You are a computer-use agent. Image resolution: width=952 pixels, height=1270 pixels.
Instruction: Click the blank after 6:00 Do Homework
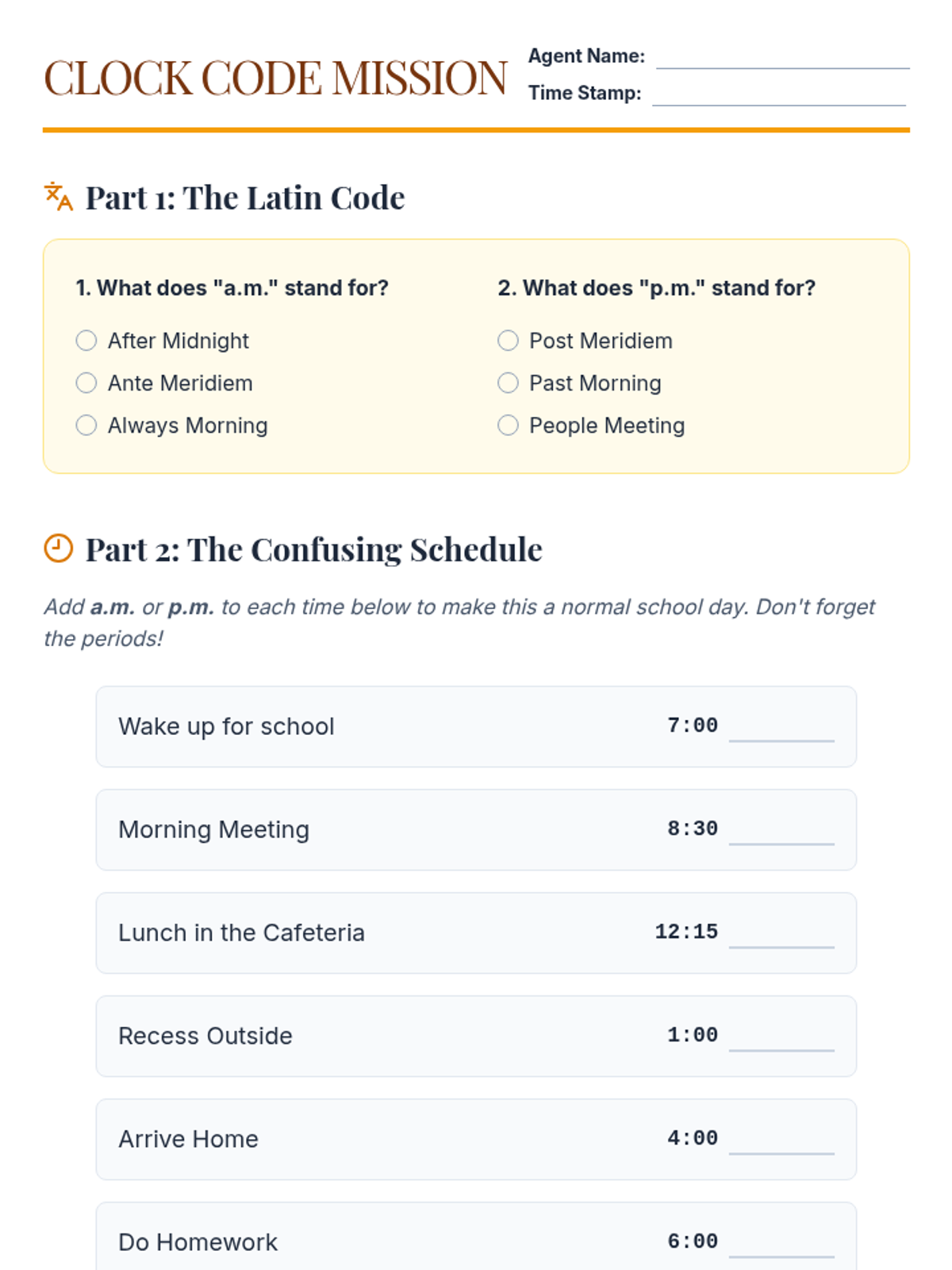[x=781, y=1245]
